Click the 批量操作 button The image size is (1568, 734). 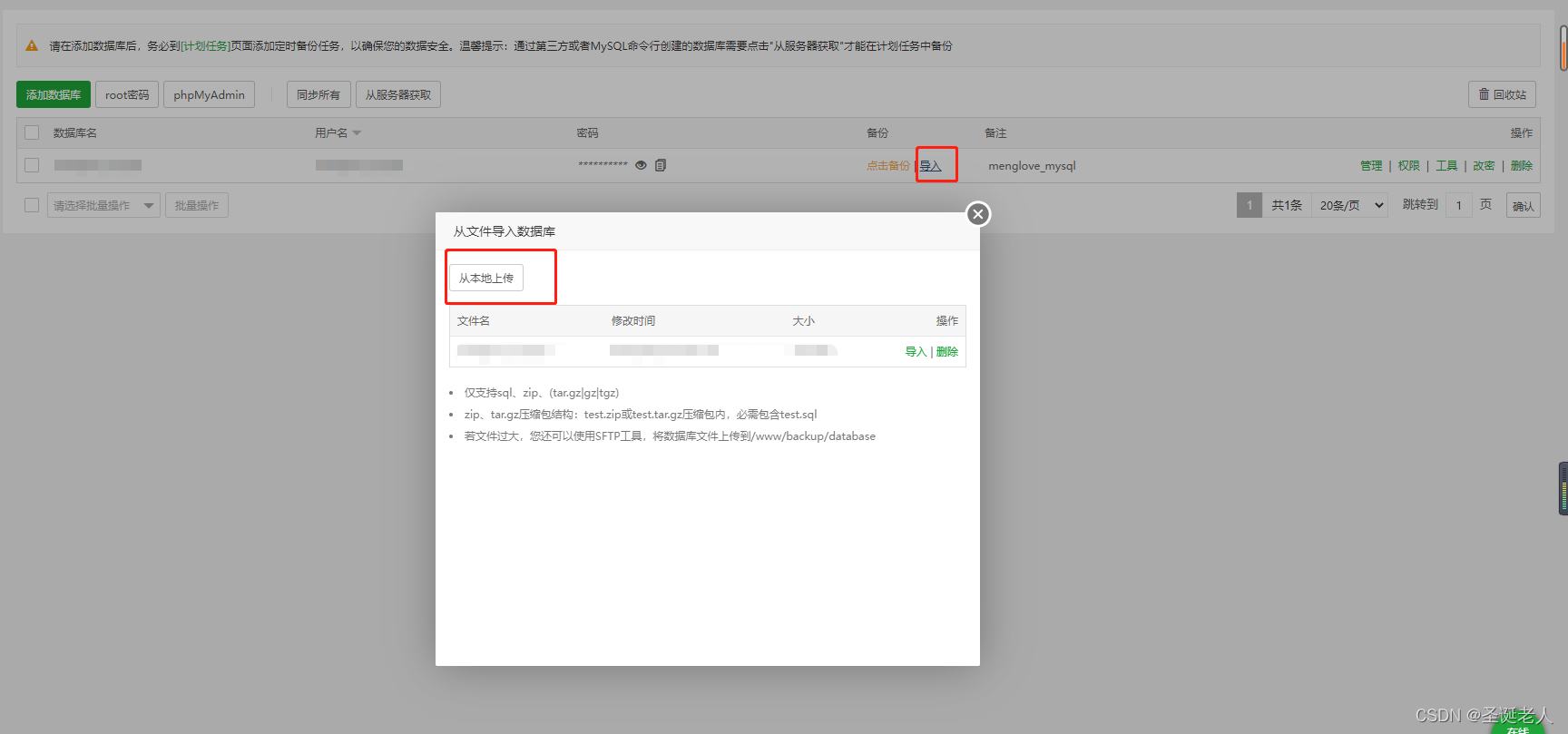(197, 205)
